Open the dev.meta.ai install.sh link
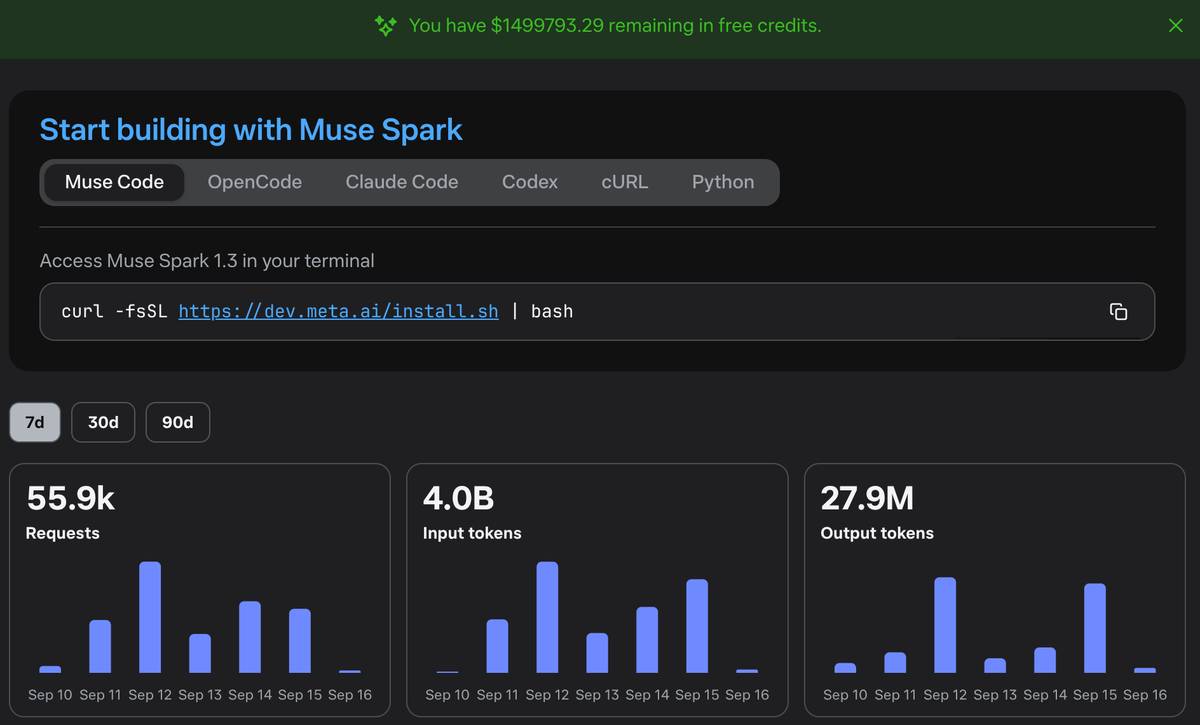Viewport: 1200px width, 725px height. 338,311
